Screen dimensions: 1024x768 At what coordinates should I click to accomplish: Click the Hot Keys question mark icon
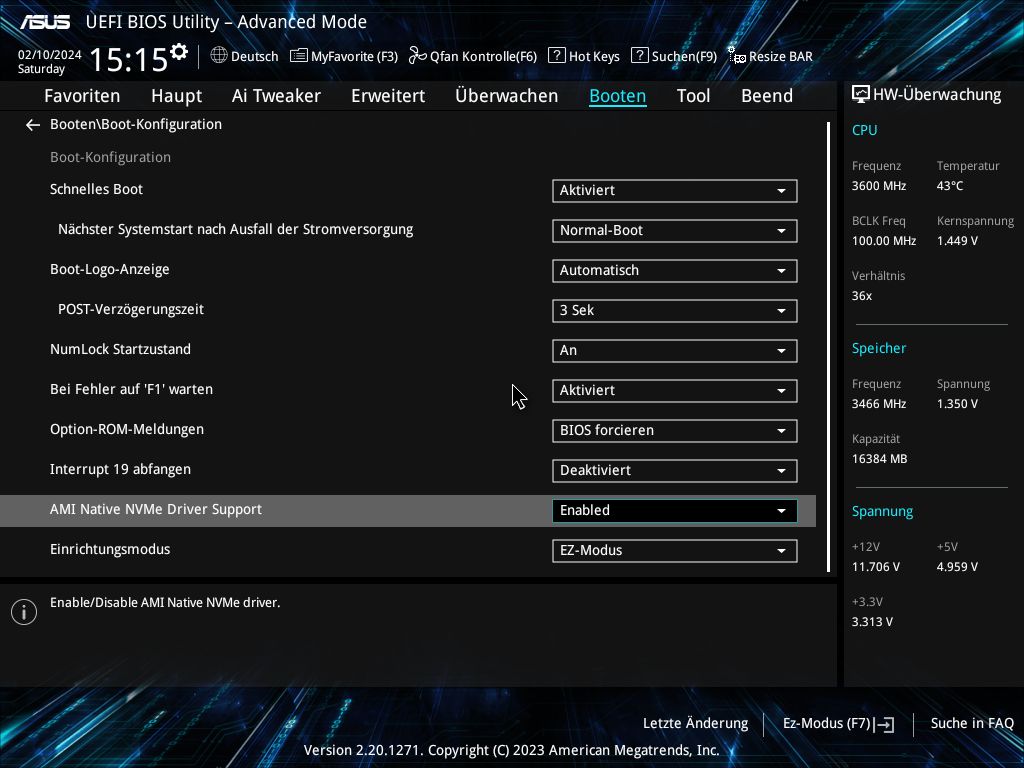click(x=556, y=56)
